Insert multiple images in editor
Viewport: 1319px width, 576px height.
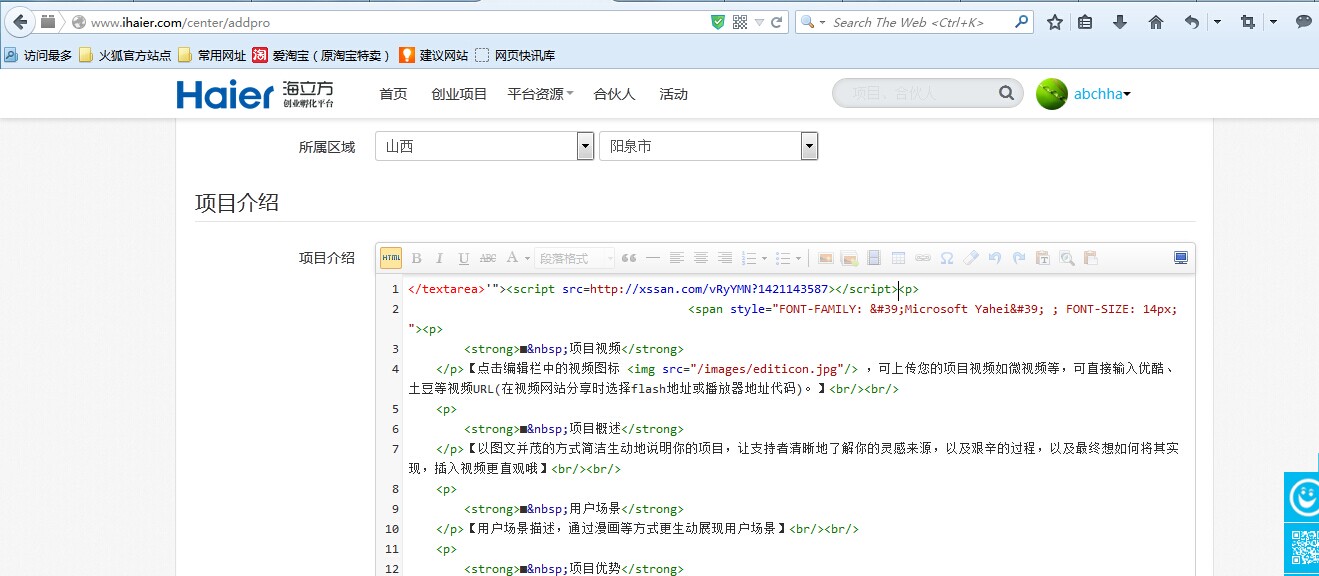click(850, 258)
